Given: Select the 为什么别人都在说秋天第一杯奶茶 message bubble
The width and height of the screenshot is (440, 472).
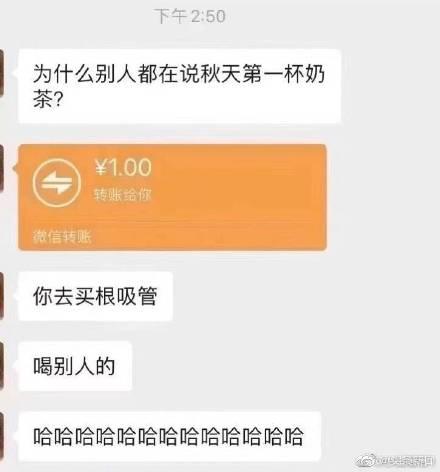Looking at the screenshot, I should click(x=180, y=86).
